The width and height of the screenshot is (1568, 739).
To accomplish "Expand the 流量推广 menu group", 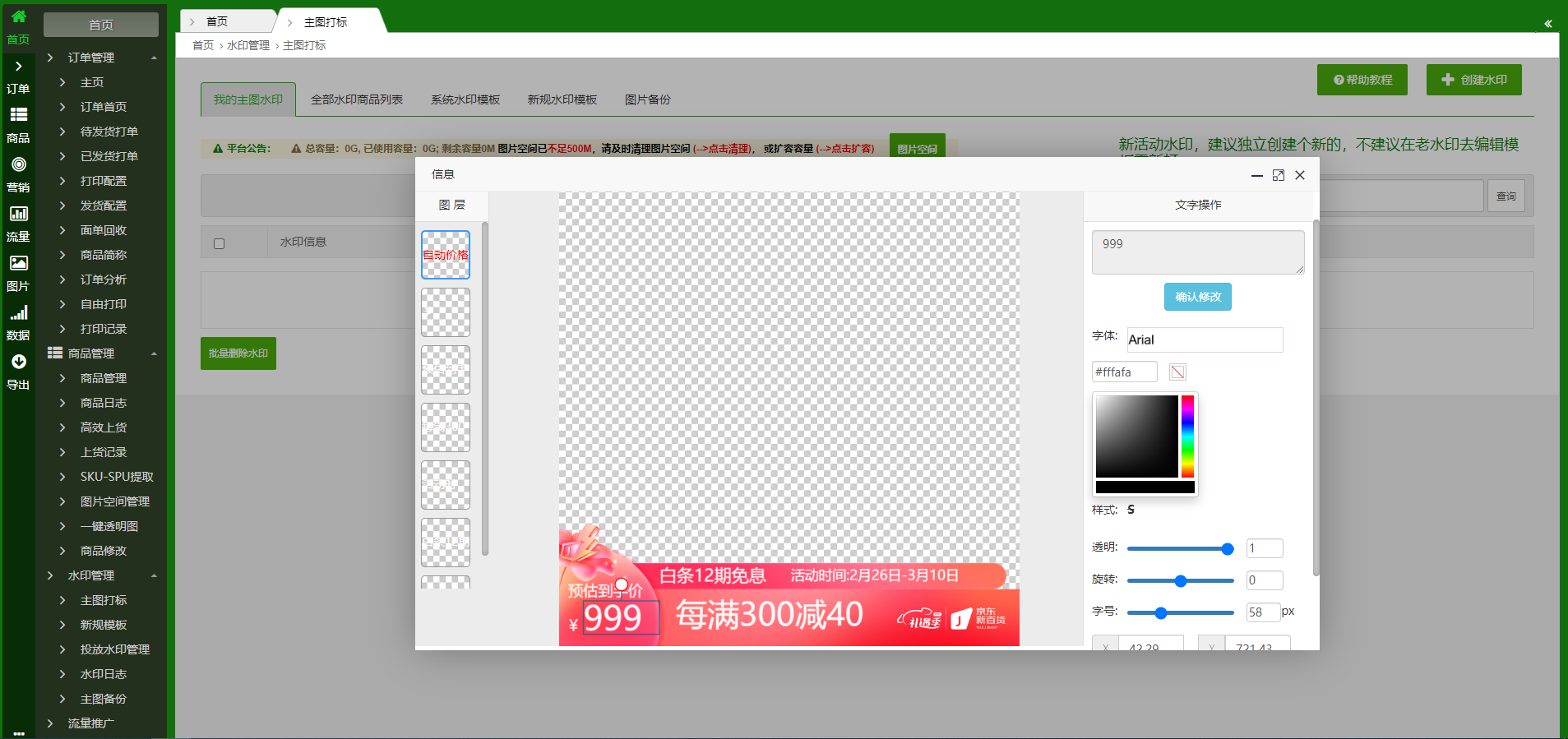I will 90,723.
